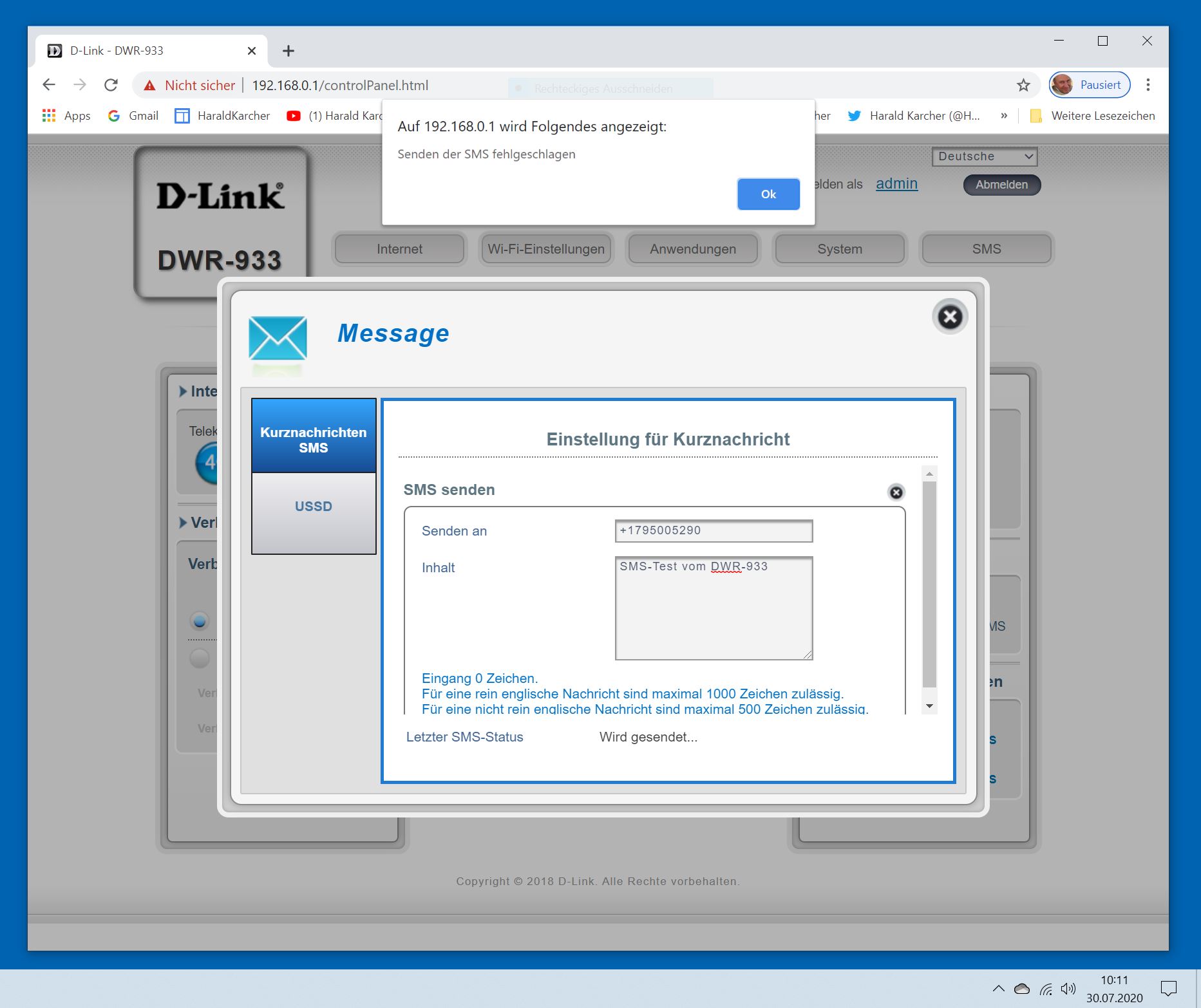Open the SMS menu
This screenshot has width=1201, height=1008.
click(987, 249)
